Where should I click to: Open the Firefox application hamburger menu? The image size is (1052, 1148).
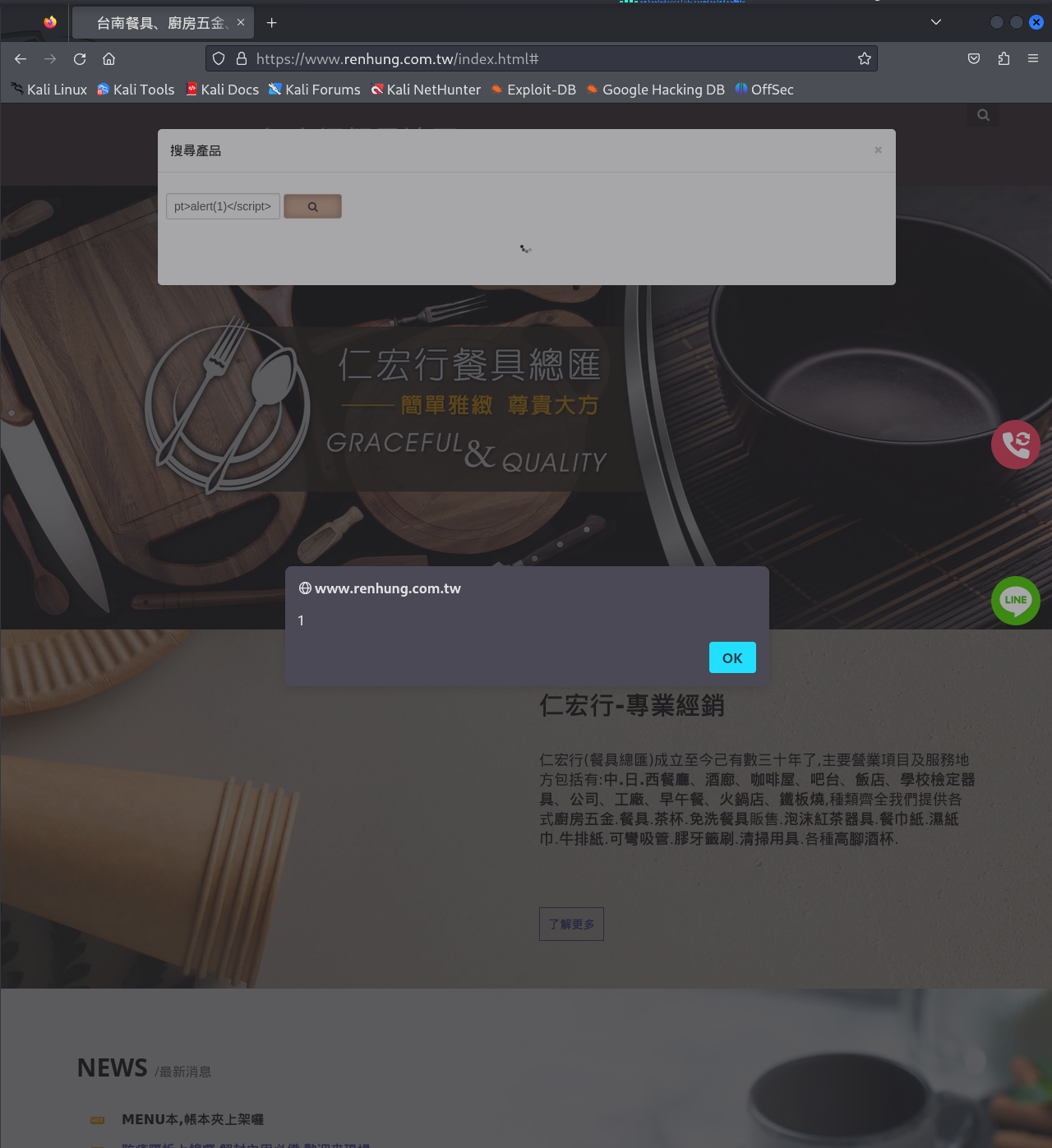tap(1033, 58)
